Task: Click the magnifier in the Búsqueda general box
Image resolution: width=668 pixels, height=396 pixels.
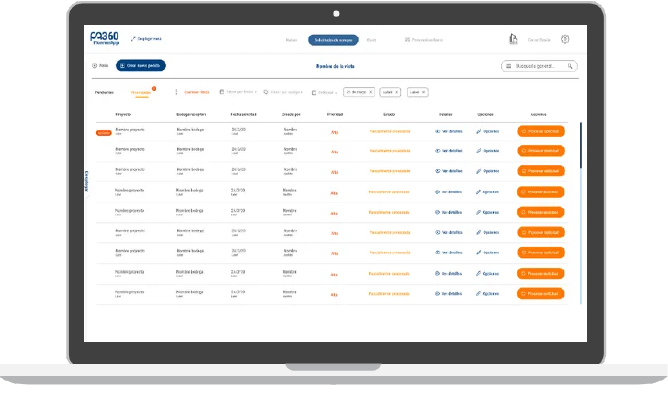Action: coord(570,66)
